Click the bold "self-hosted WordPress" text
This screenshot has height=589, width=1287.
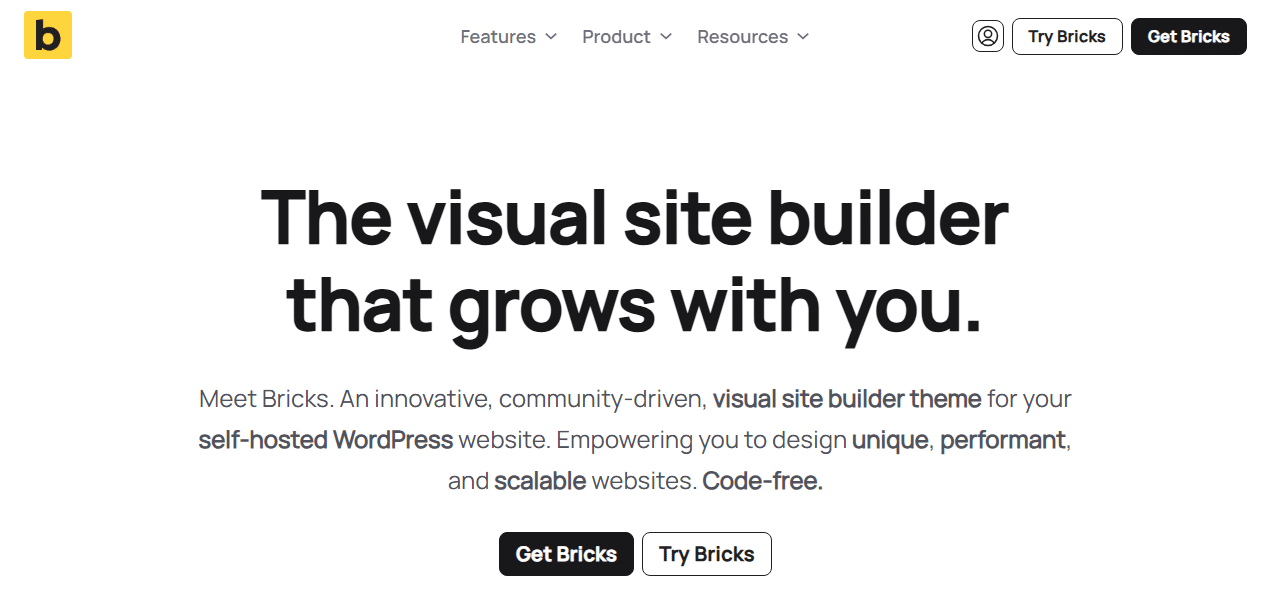(x=326, y=440)
